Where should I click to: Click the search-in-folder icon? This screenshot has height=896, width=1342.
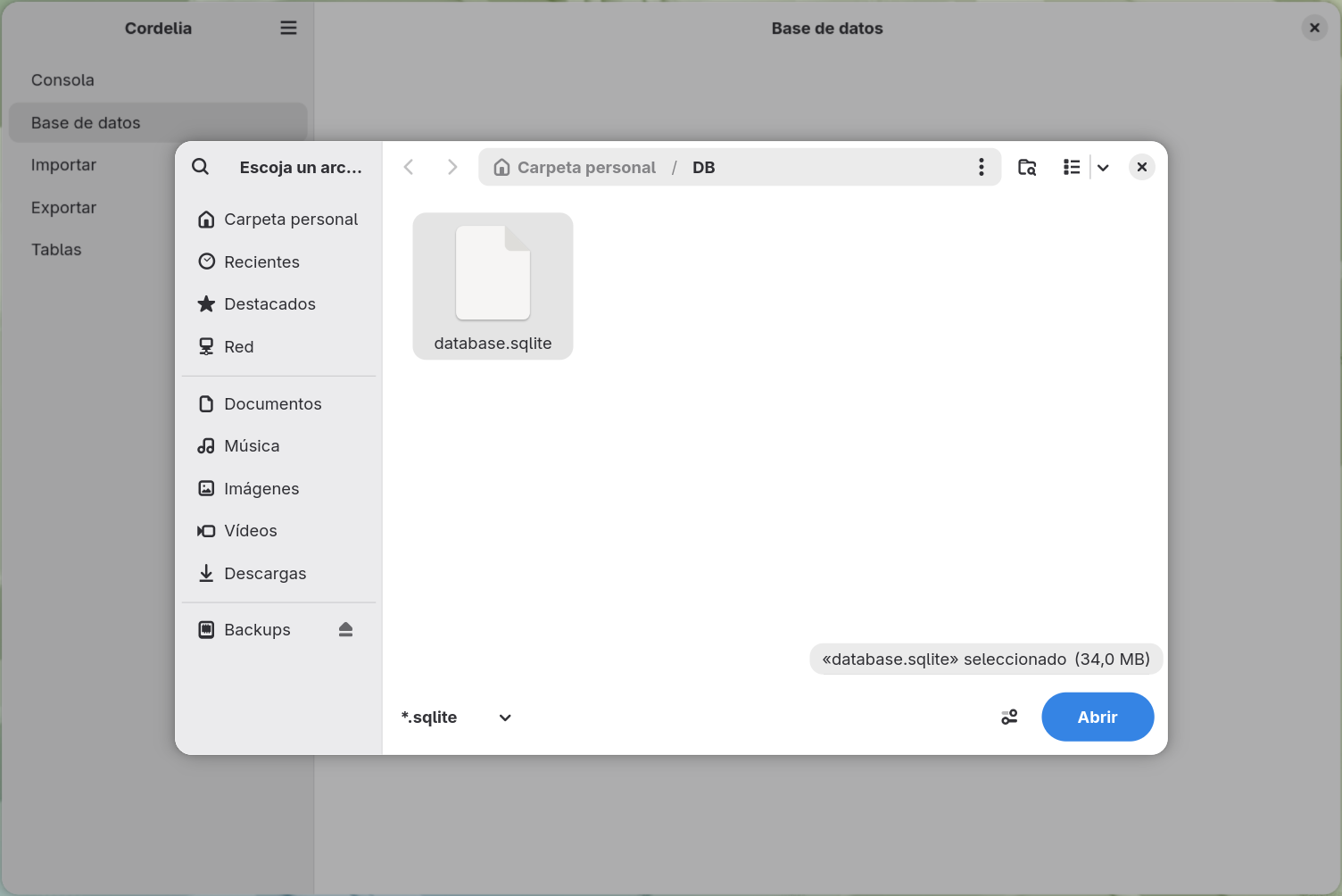pyautogui.click(x=1027, y=167)
